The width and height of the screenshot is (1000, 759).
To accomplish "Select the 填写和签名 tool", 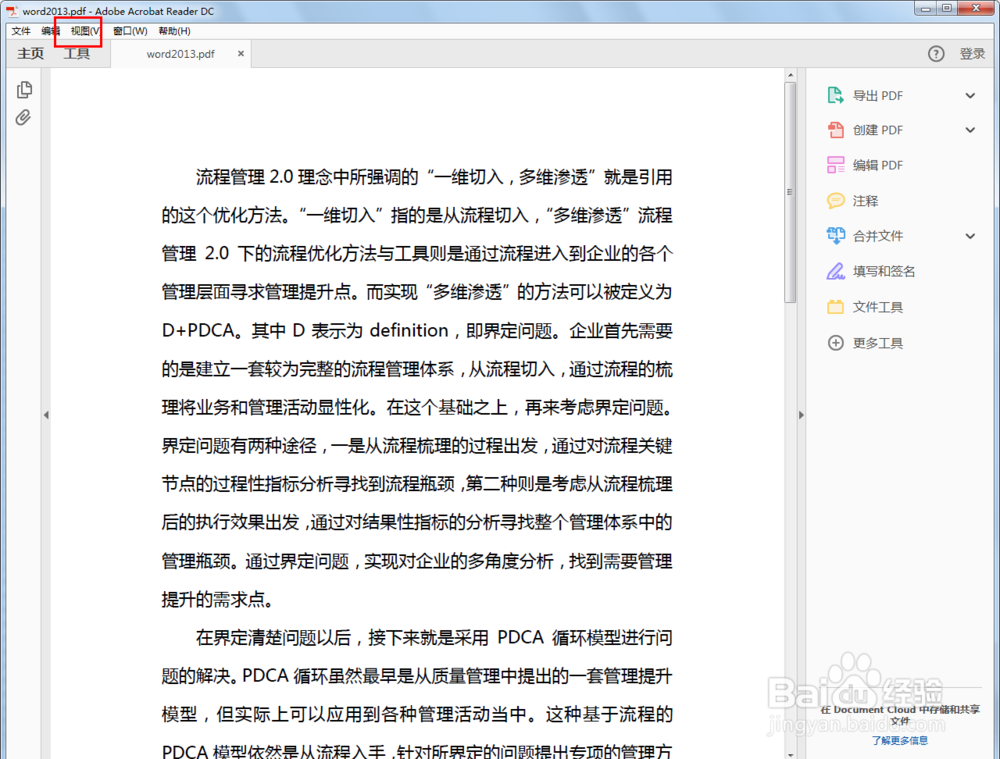I will [x=880, y=271].
